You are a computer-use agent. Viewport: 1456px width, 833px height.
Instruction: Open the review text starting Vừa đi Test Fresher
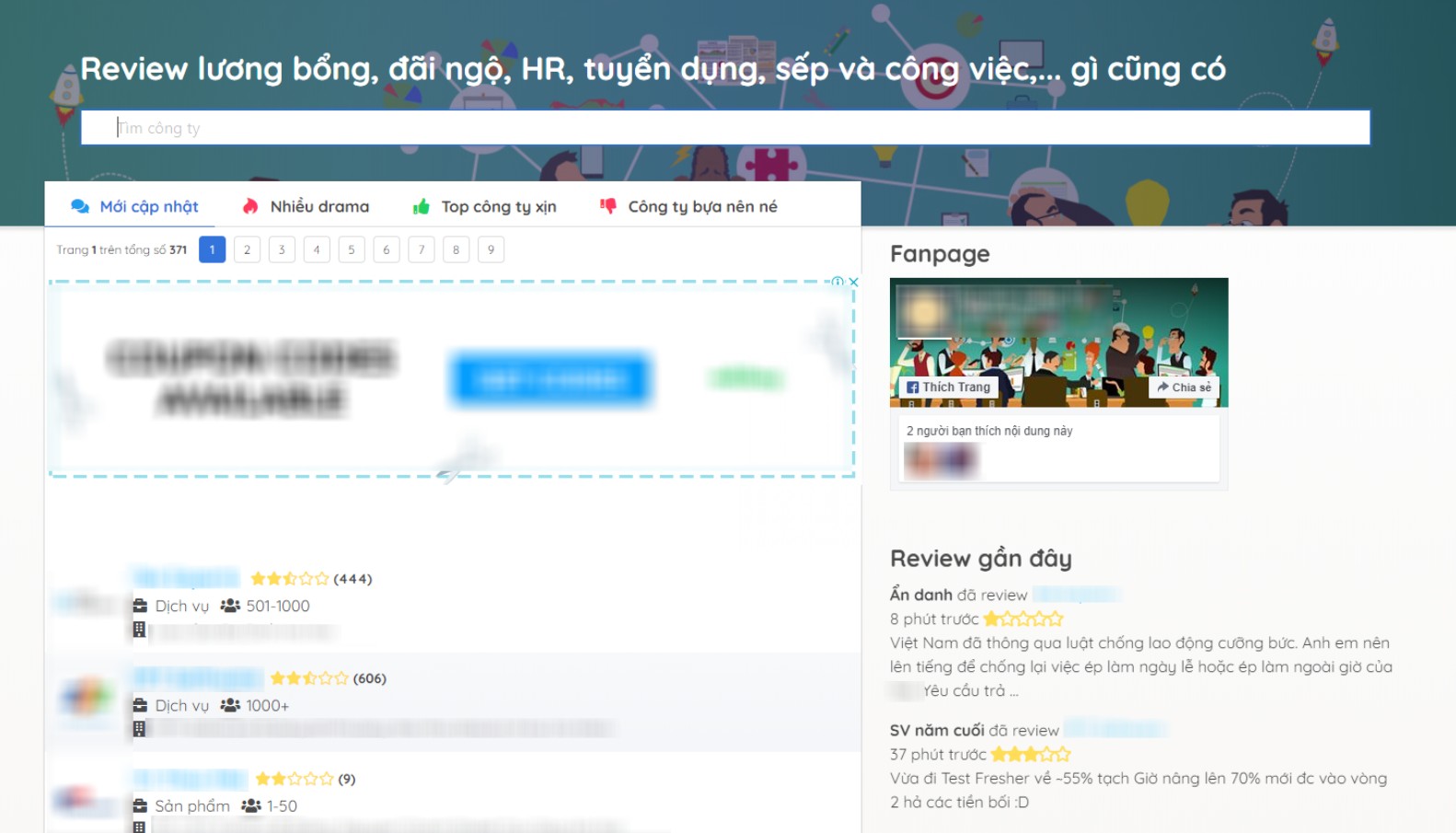(1138, 790)
